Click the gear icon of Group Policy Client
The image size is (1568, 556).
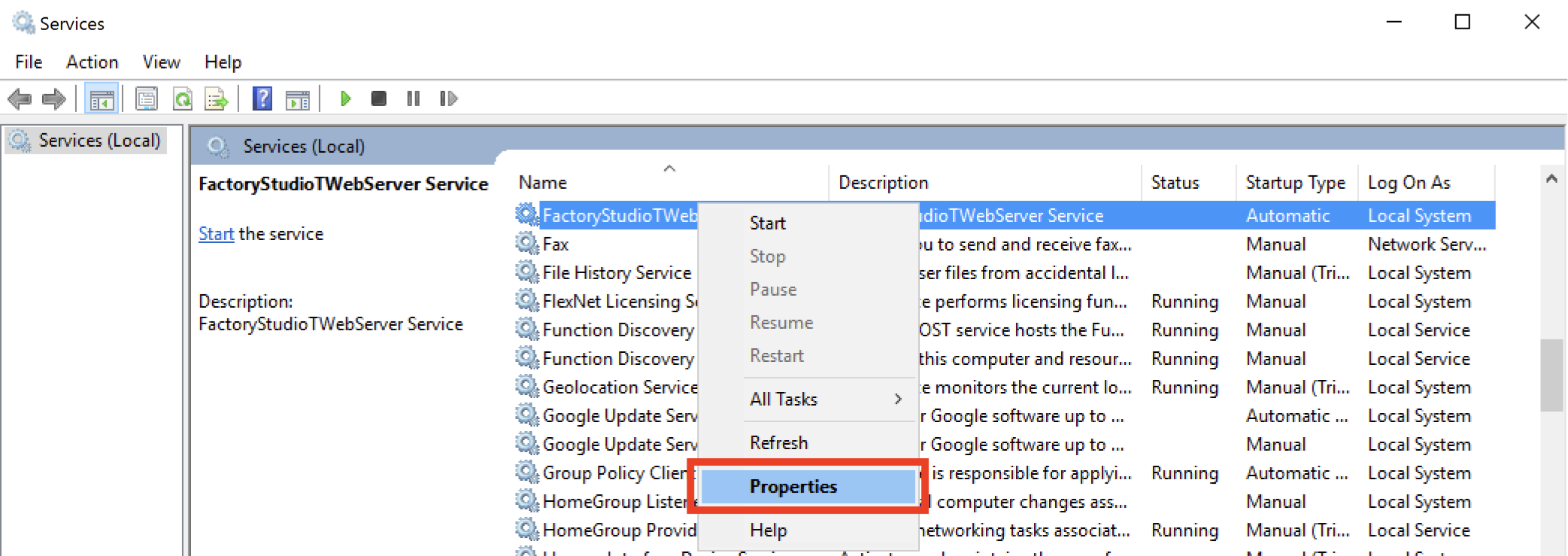527,472
